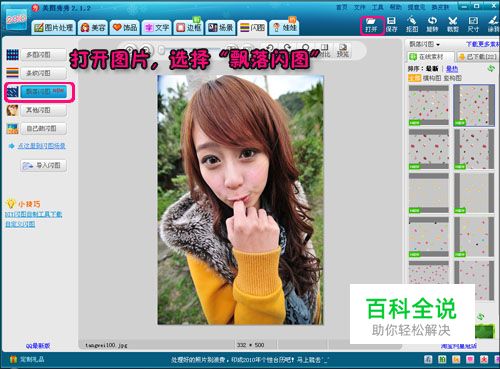
Task: Click the 旋转 rotate tool
Action: 432,25
